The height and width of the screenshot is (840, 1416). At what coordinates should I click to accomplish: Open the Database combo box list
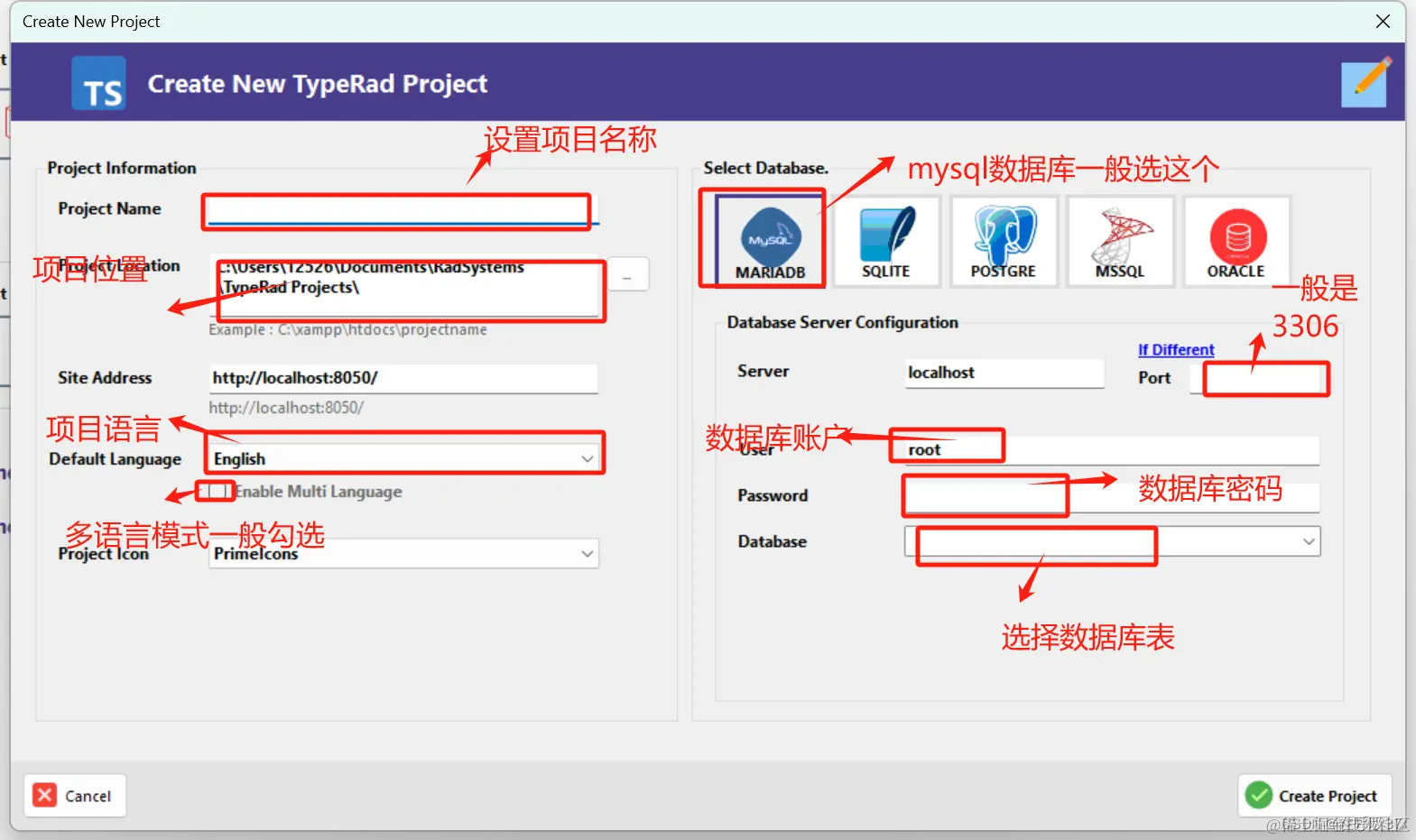coord(1112,541)
